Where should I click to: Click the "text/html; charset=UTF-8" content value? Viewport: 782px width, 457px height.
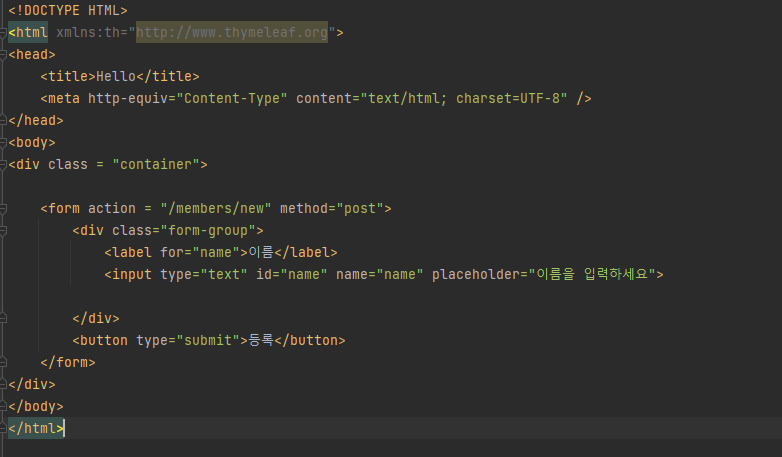(464, 98)
